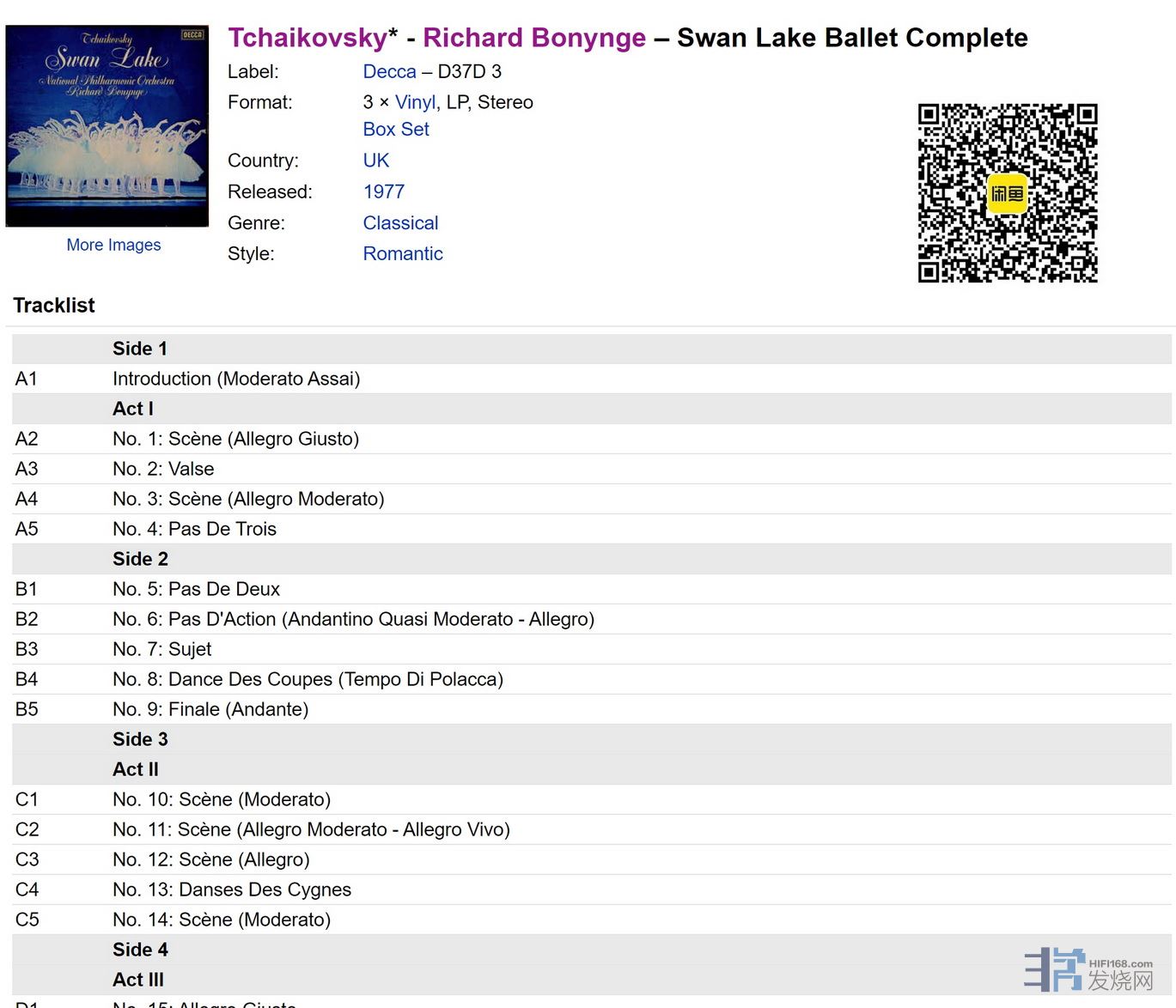Click the Swan Lake album cover thumbnail

(x=107, y=126)
